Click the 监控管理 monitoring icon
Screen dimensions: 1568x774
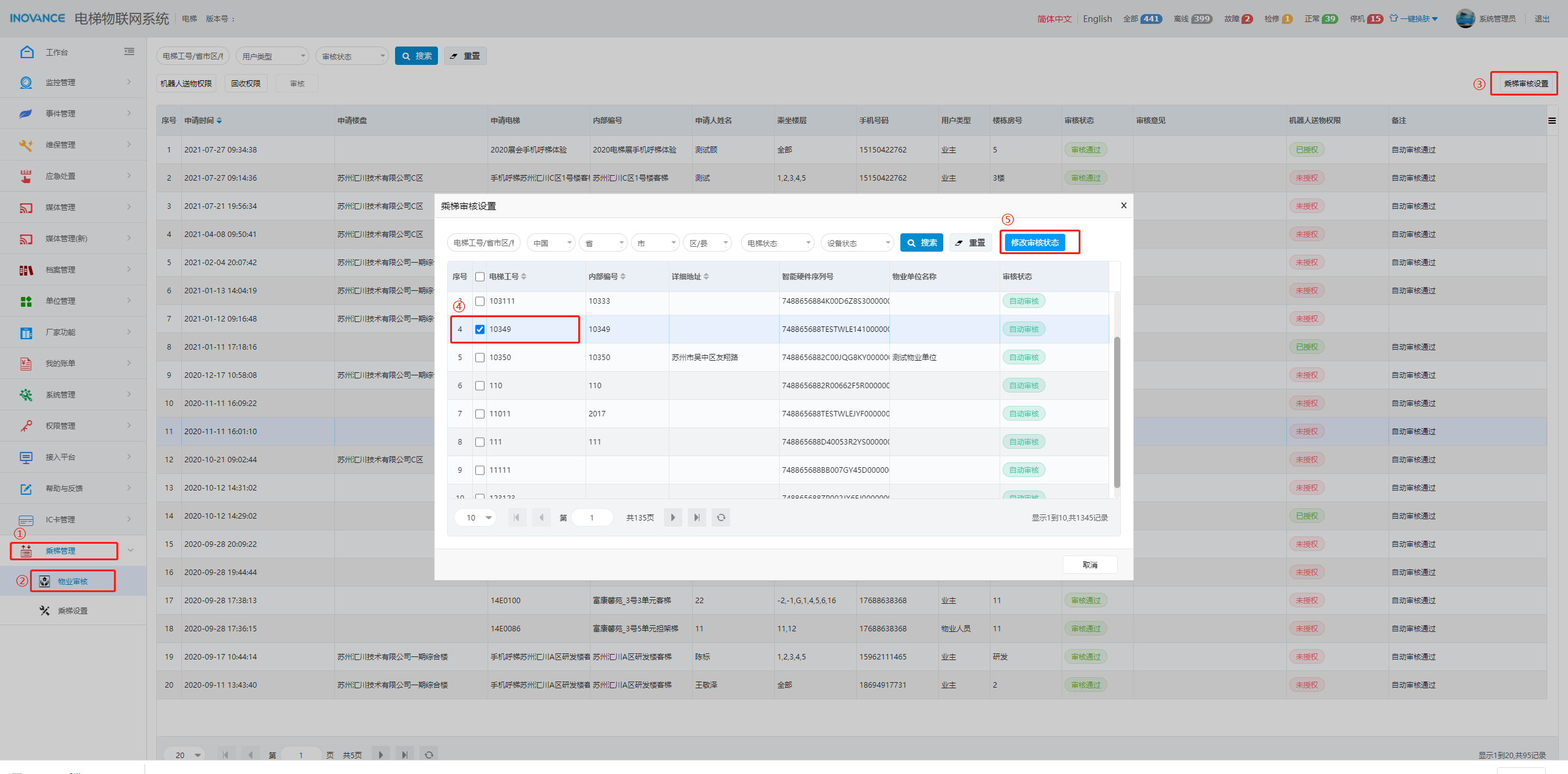tap(26, 83)
